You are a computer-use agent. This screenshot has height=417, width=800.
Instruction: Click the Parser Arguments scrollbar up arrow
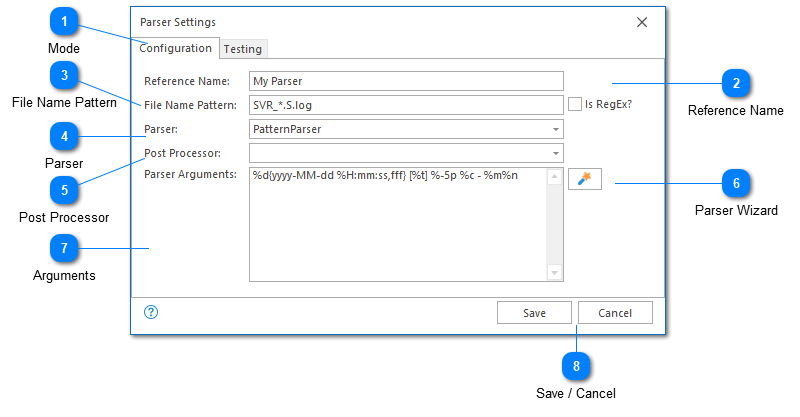click(554, 177)
